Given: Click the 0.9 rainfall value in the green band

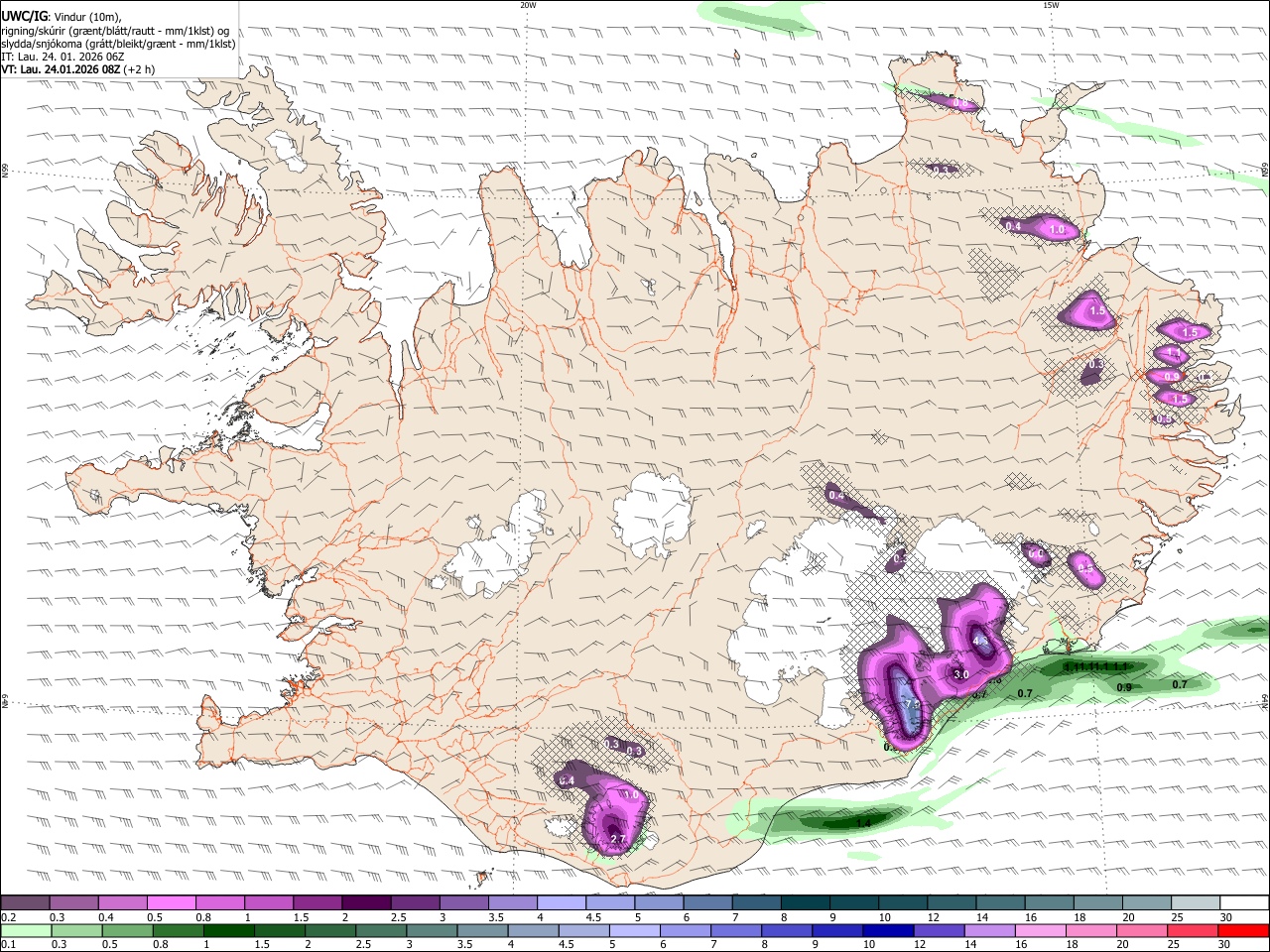Looking at the screenshot, I should (1124, 687).
